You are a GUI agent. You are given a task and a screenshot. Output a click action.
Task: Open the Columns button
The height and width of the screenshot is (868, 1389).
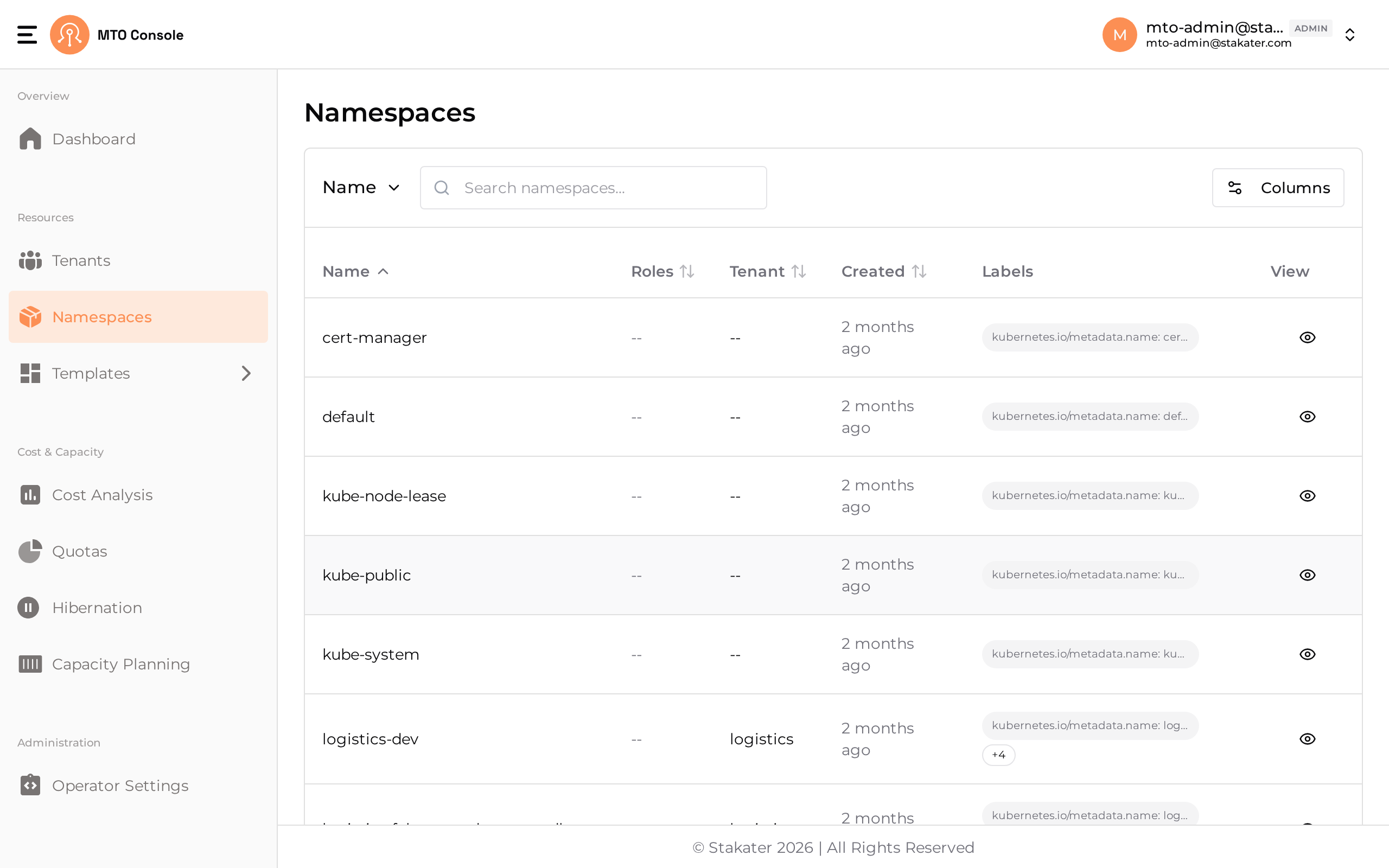(1278, 188)
